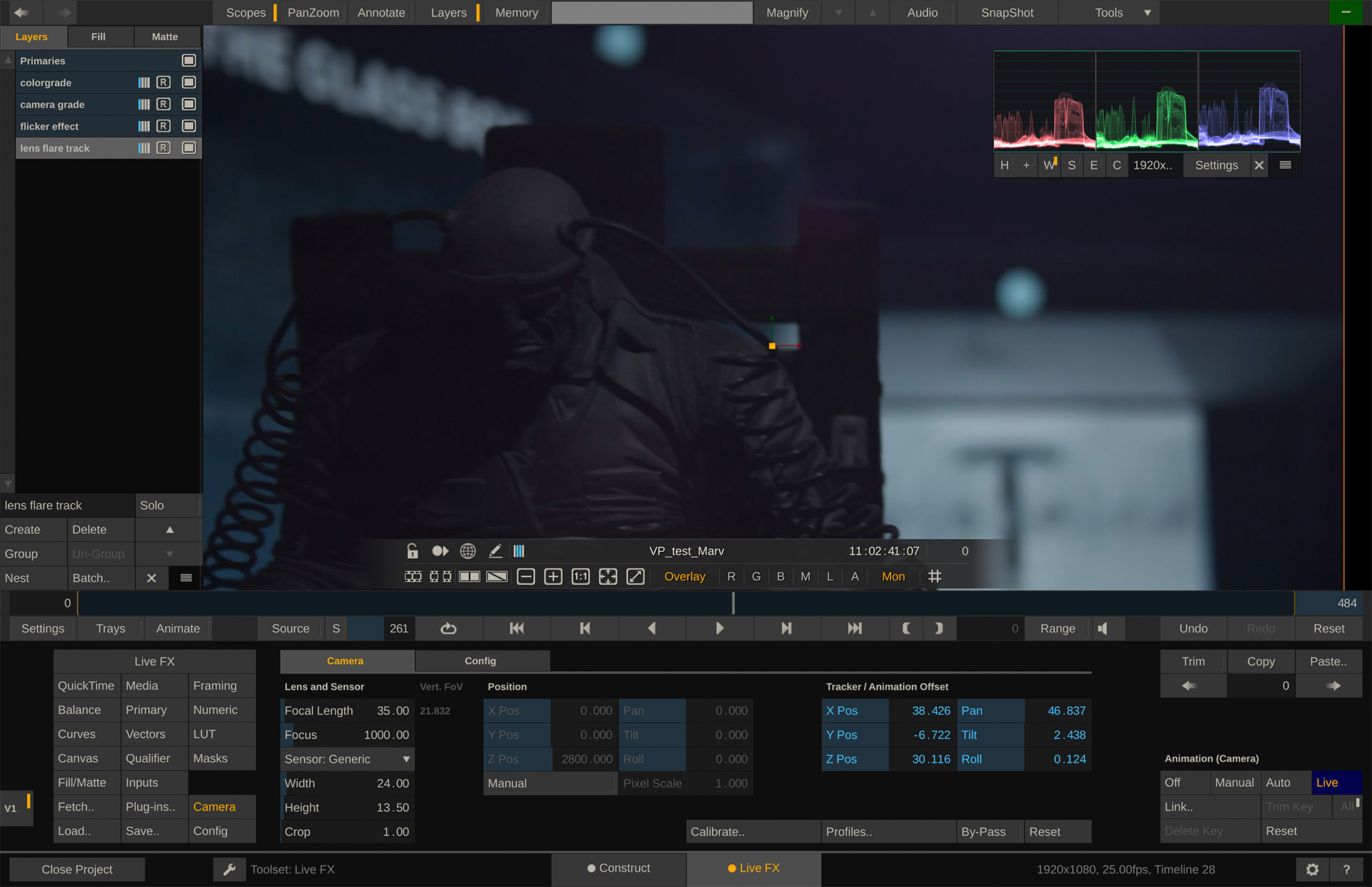
Task: Toggle the lock icon in the viewer toolbar
Action: tap(412, 550)
